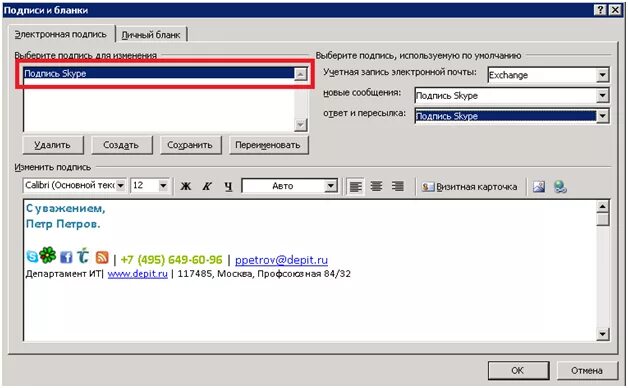Open the Авто font color dropdown

330,186
